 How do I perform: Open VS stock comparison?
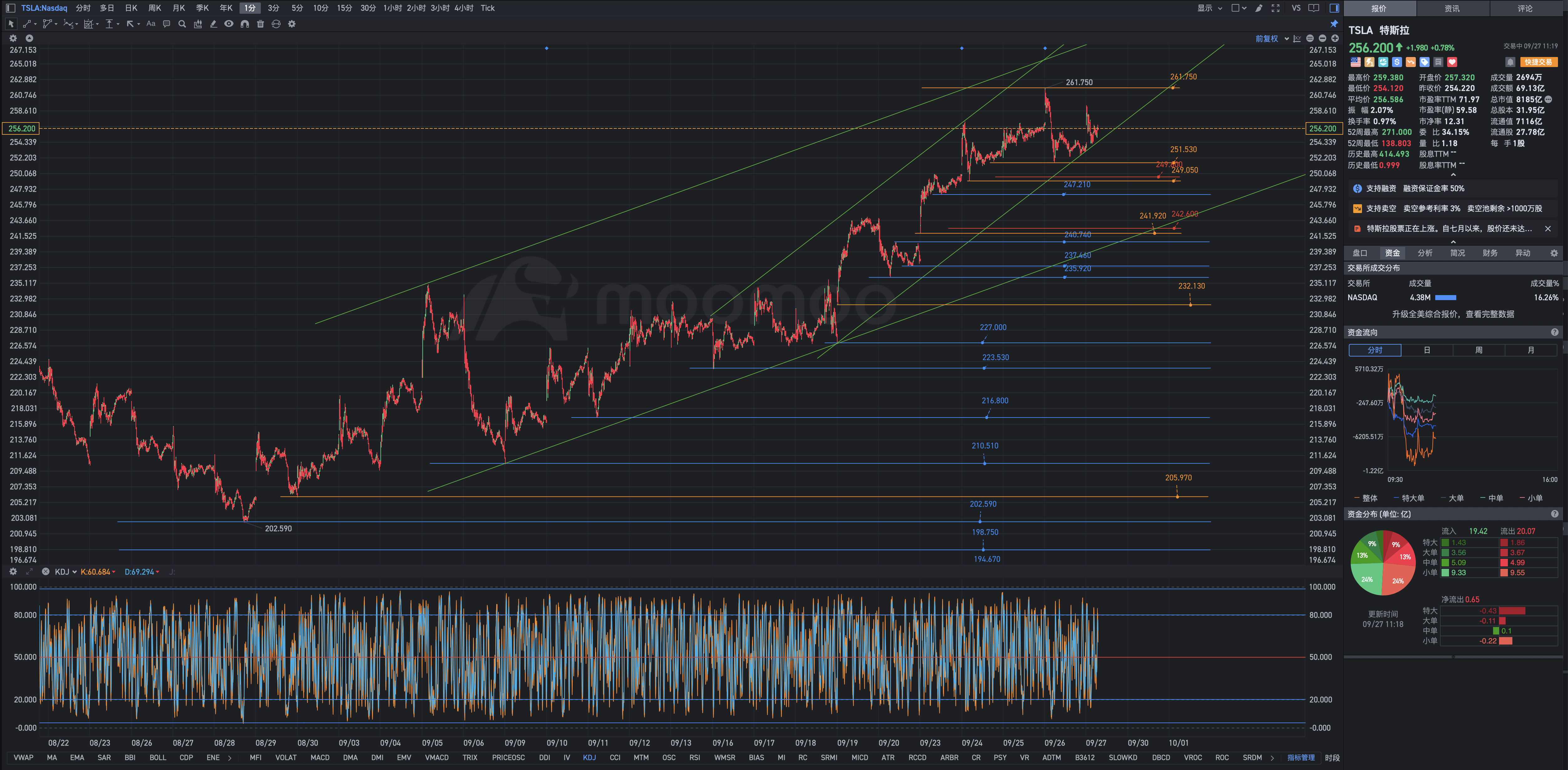point(1296,8)
